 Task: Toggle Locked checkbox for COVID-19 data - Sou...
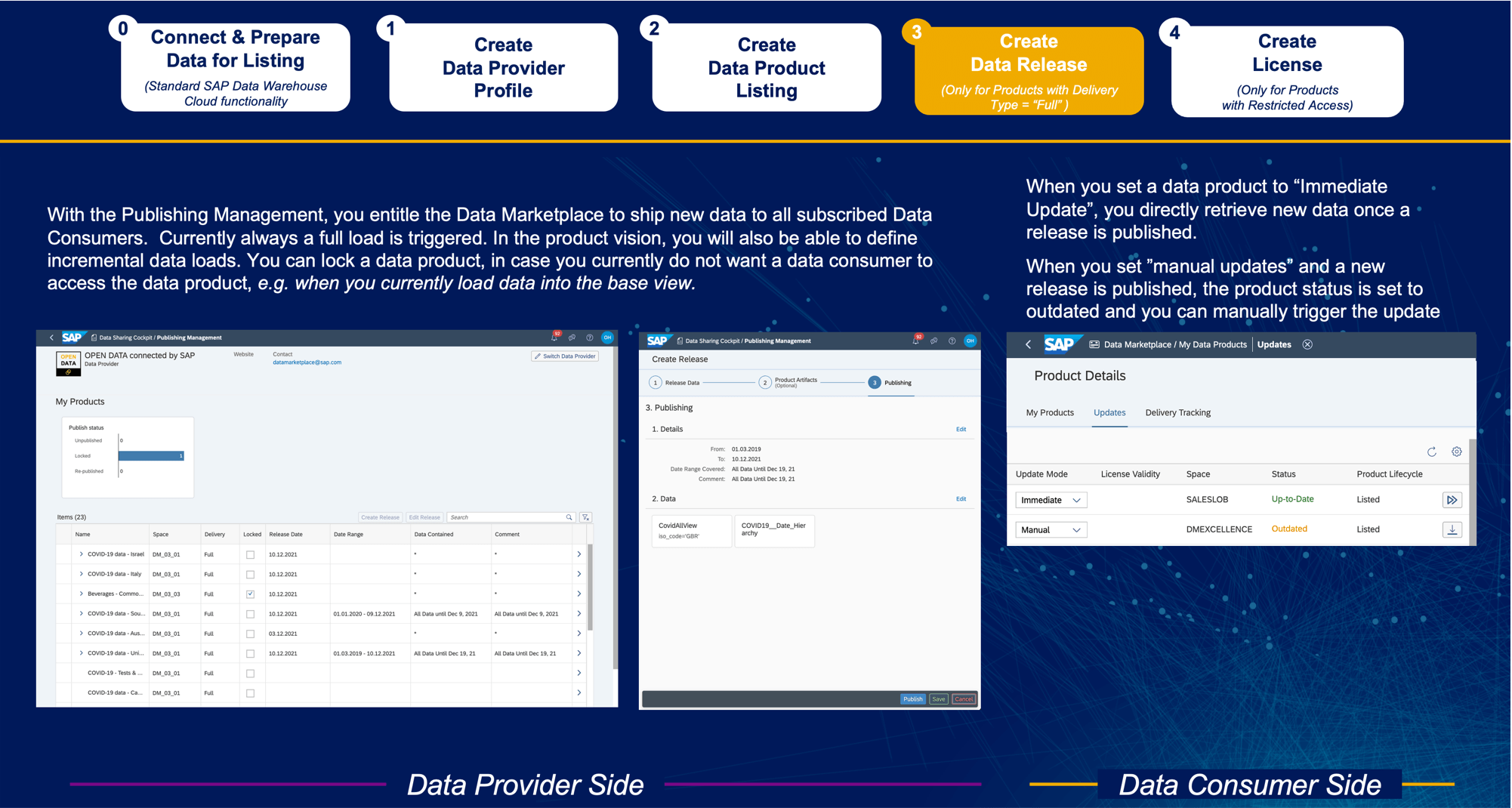tap(251, 614)
